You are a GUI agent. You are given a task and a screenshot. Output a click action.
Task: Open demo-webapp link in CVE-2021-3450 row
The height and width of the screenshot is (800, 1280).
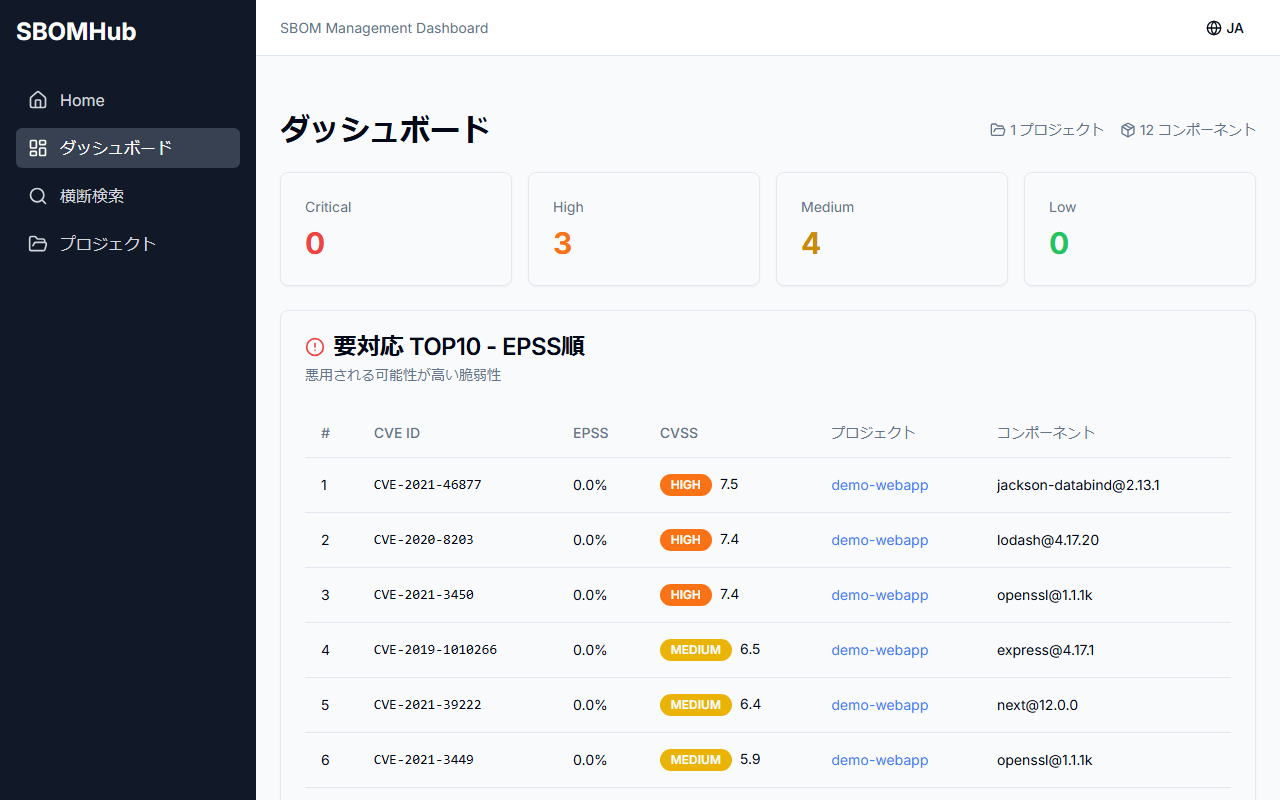880,595
